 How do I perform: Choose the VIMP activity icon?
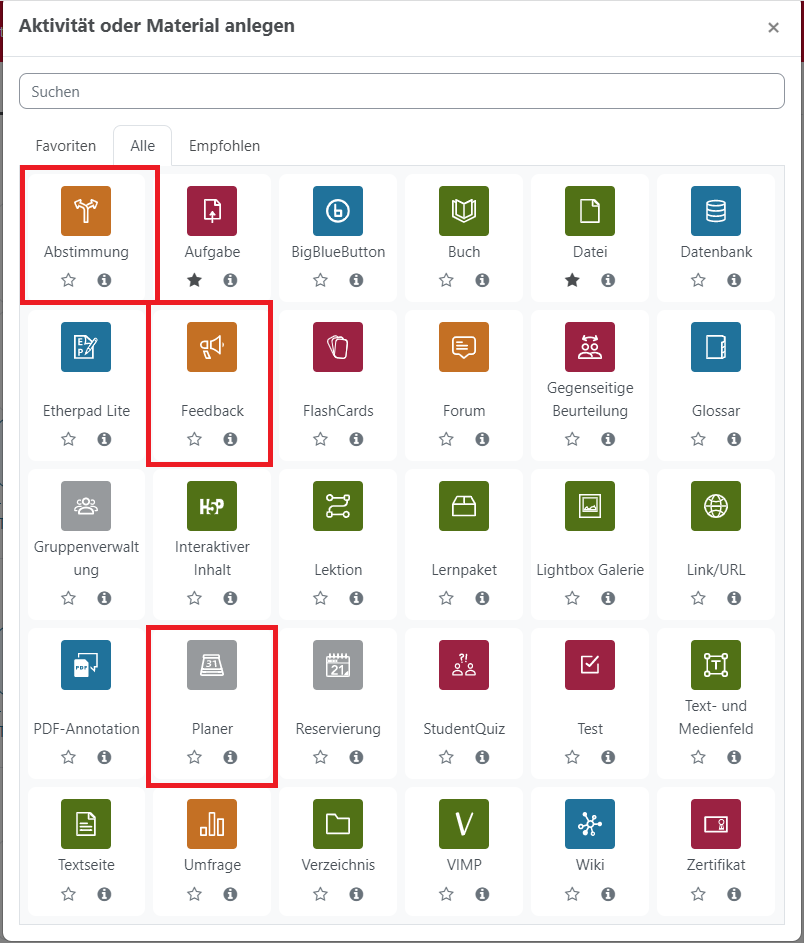[464, 824]
